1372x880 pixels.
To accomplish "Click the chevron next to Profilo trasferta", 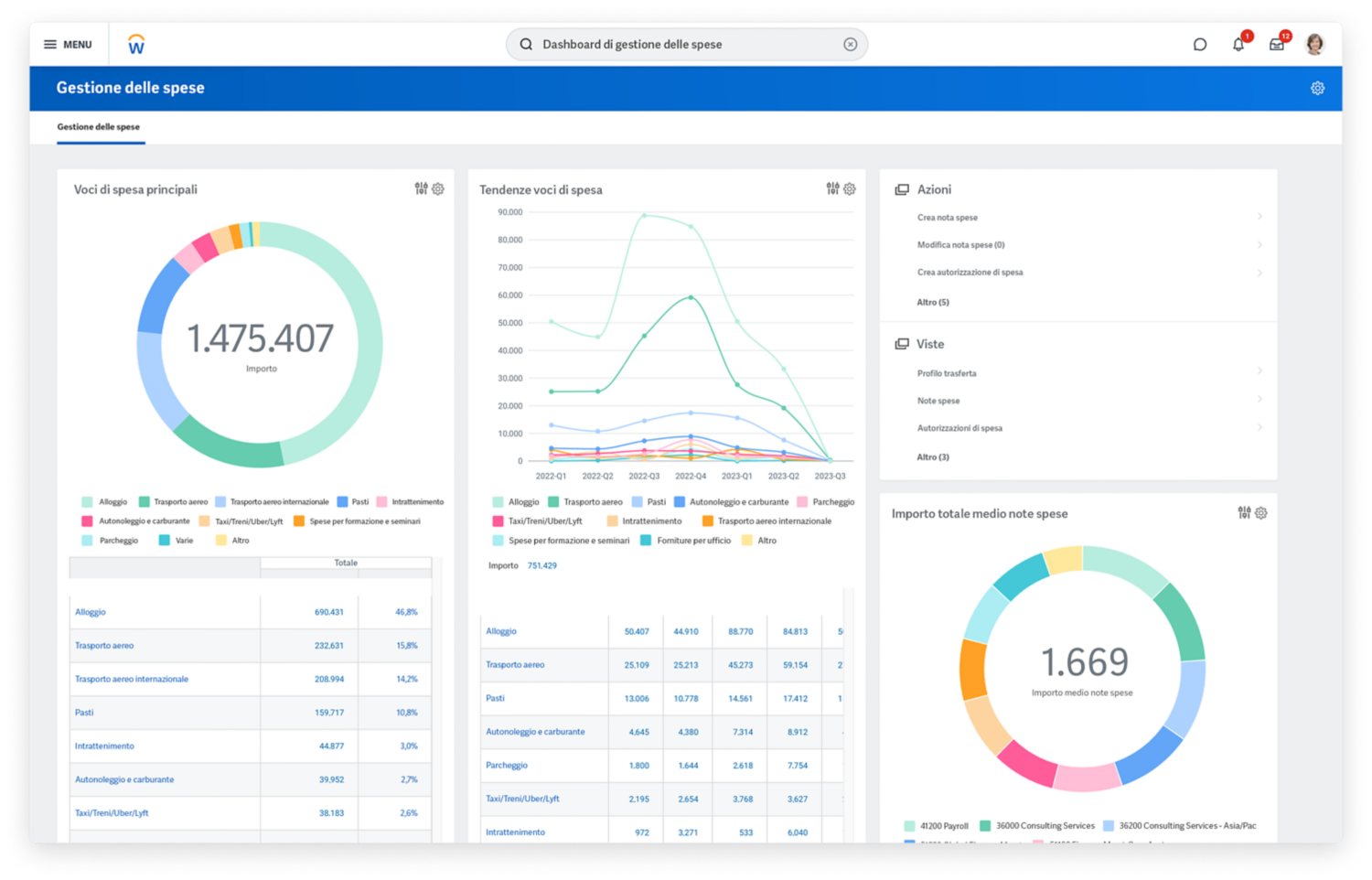I will [1259, 371].
